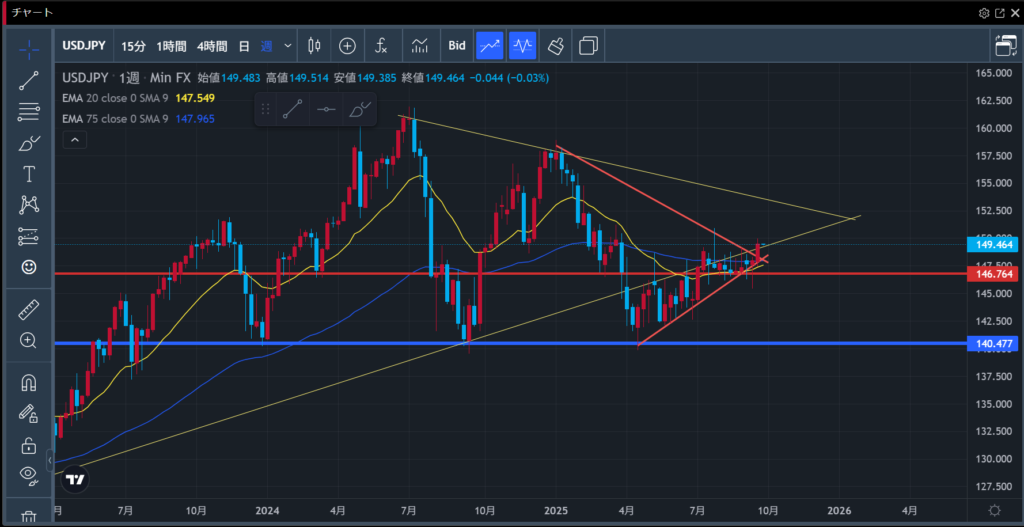Expand the timeframe dropdown chevron
Screen dimensions: 1024x527
point(289,46)
